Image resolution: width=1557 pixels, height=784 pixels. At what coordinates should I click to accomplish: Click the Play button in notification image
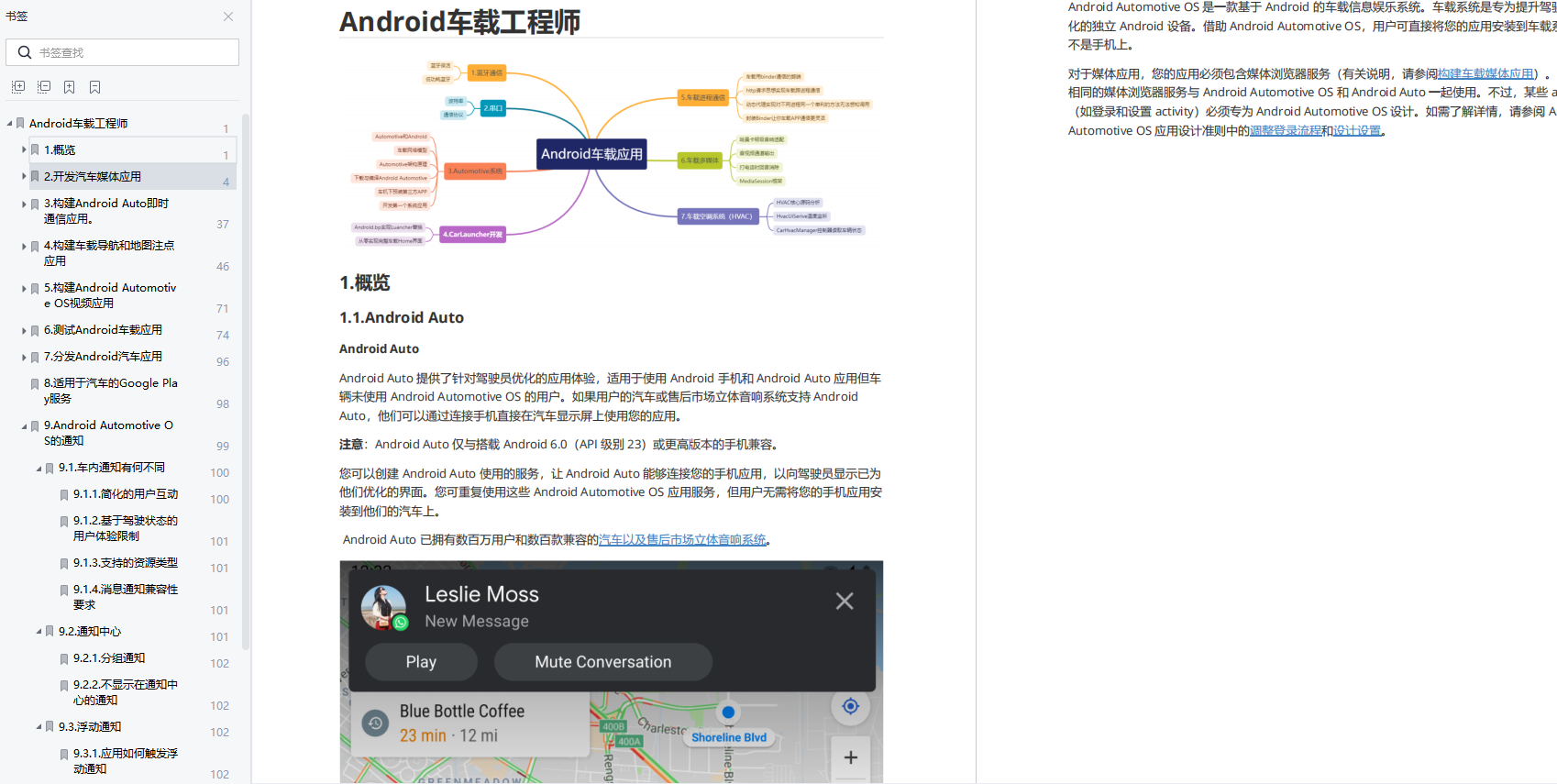tap(421, 662)
